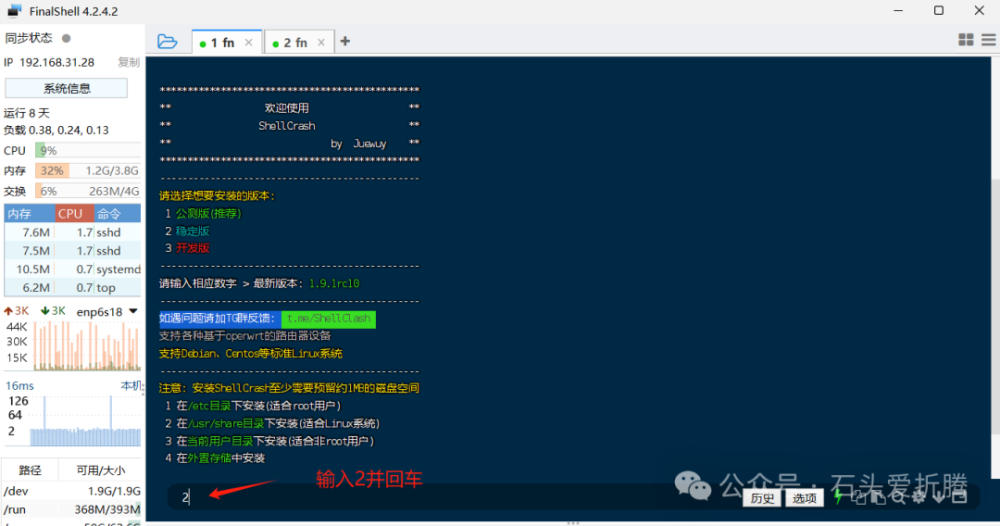The width and height of the screenshot is (1000, 526).
Task: Click the 路径 column header
Action: pos(30,470)
